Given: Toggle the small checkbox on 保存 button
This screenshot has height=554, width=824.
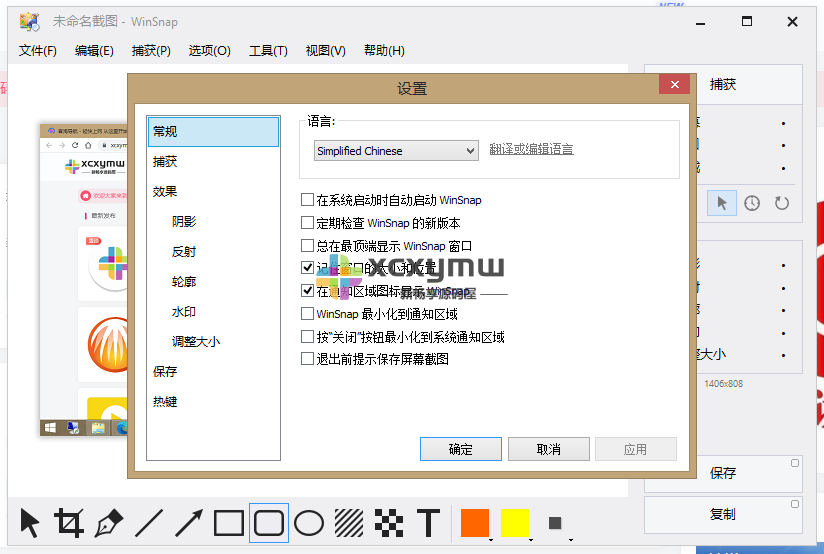Looking at the screenshot, I should coord(795,463).
